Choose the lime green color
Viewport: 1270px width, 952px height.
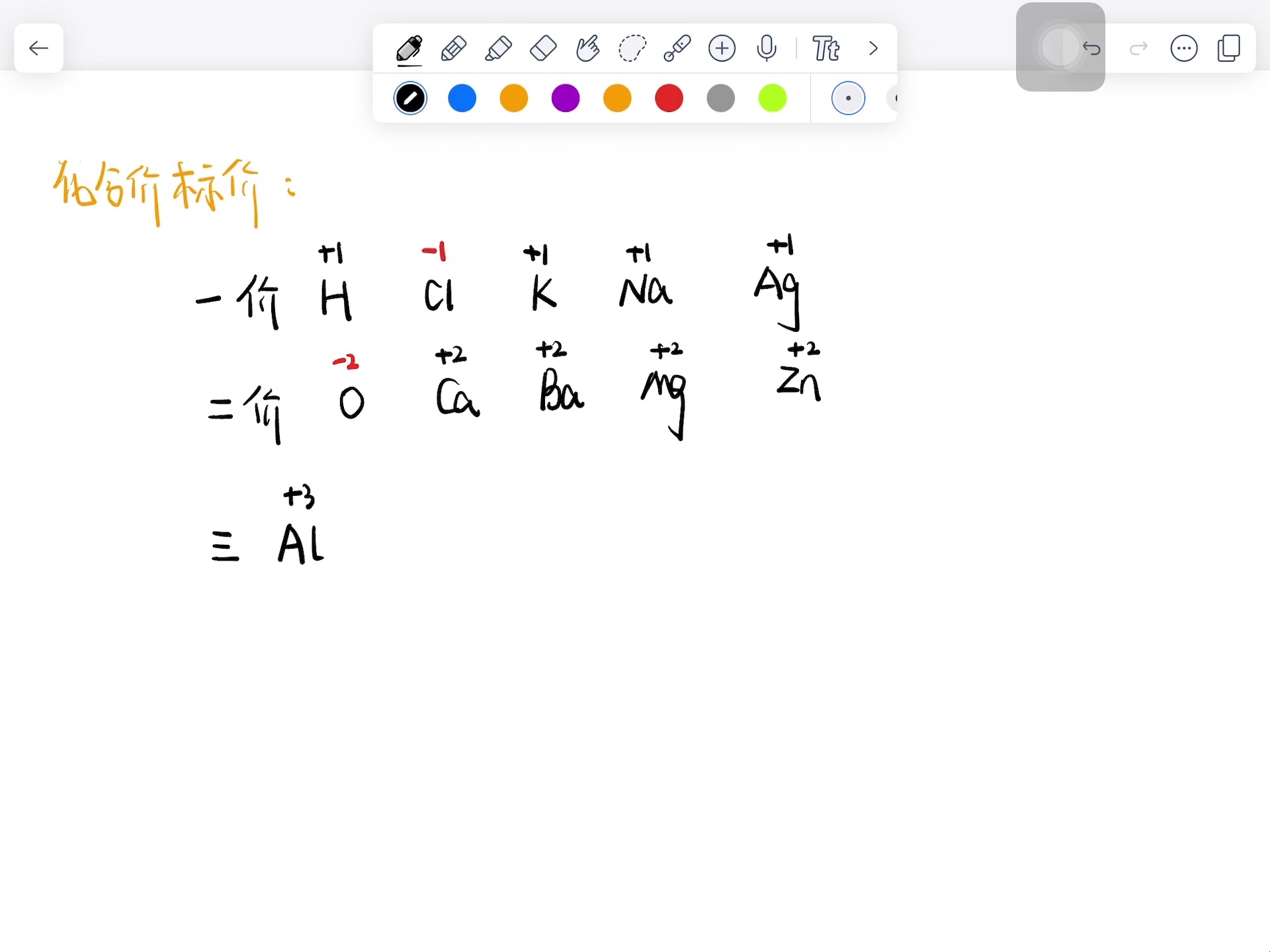click(x=772, y=99)
